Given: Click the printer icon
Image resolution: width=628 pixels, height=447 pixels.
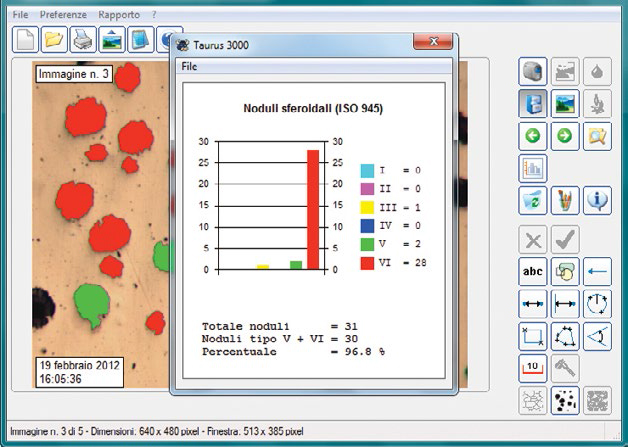Looking at the screenshot, I should [x=83, y=40].
